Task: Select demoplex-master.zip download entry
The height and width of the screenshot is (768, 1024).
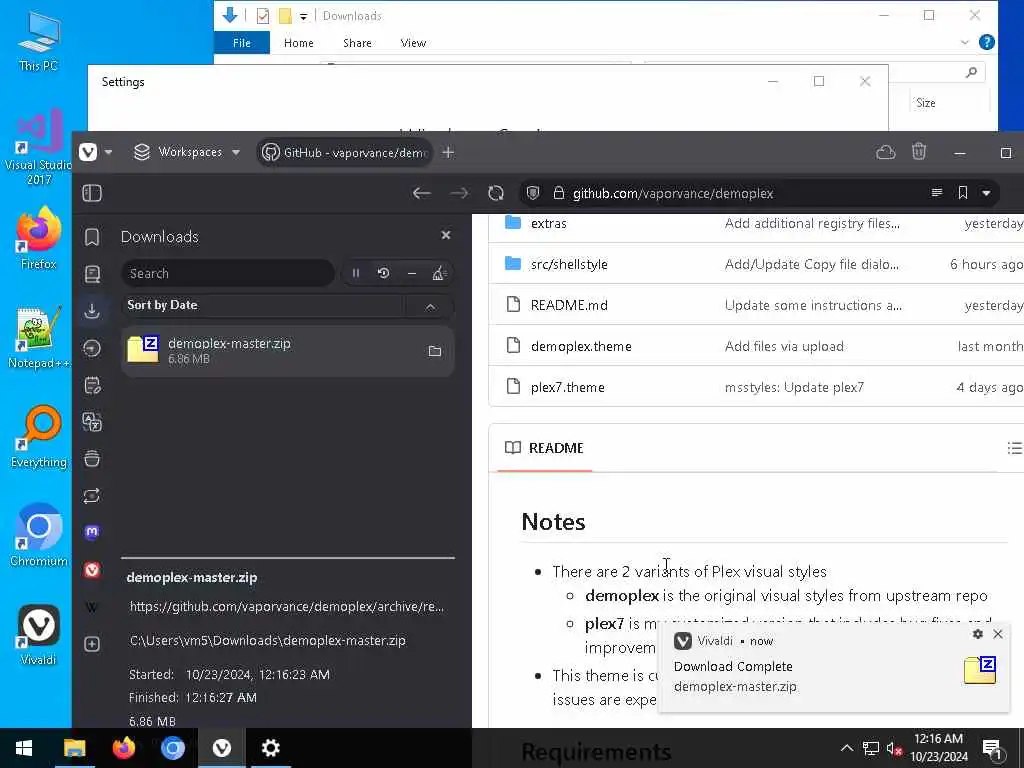Action: (287, 351)
